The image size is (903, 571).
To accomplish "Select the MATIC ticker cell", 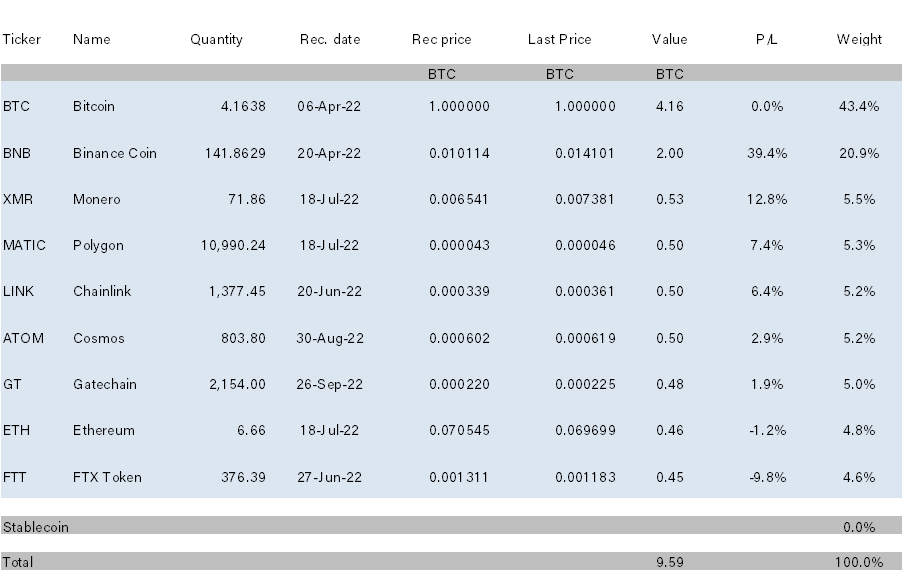I will tap(24, 245).
